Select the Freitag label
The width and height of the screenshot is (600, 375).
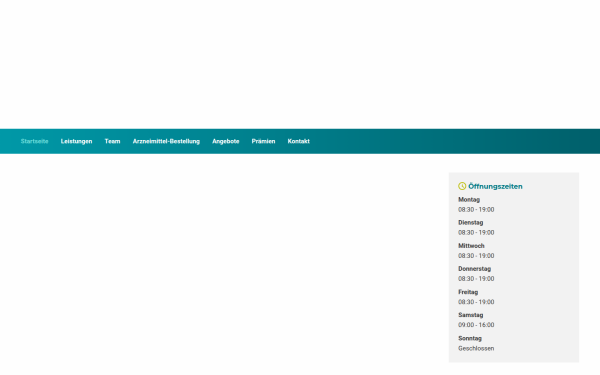(x=468, y=292)
